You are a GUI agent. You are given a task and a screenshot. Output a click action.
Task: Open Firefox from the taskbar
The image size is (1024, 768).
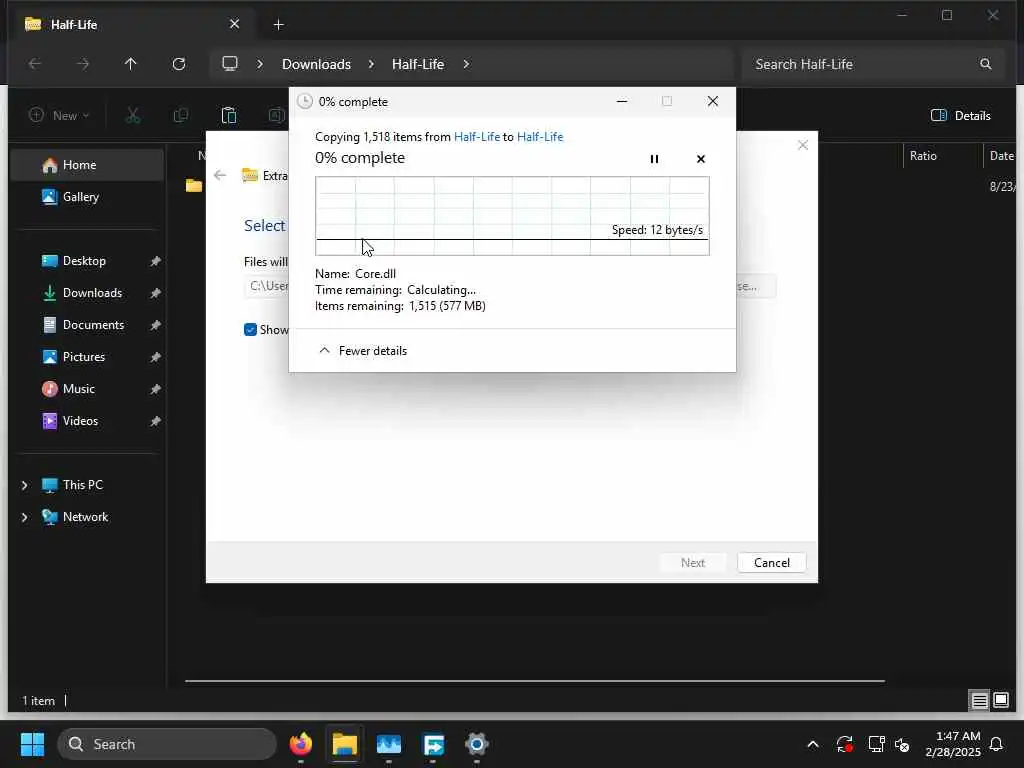click(x=300, y=744)
